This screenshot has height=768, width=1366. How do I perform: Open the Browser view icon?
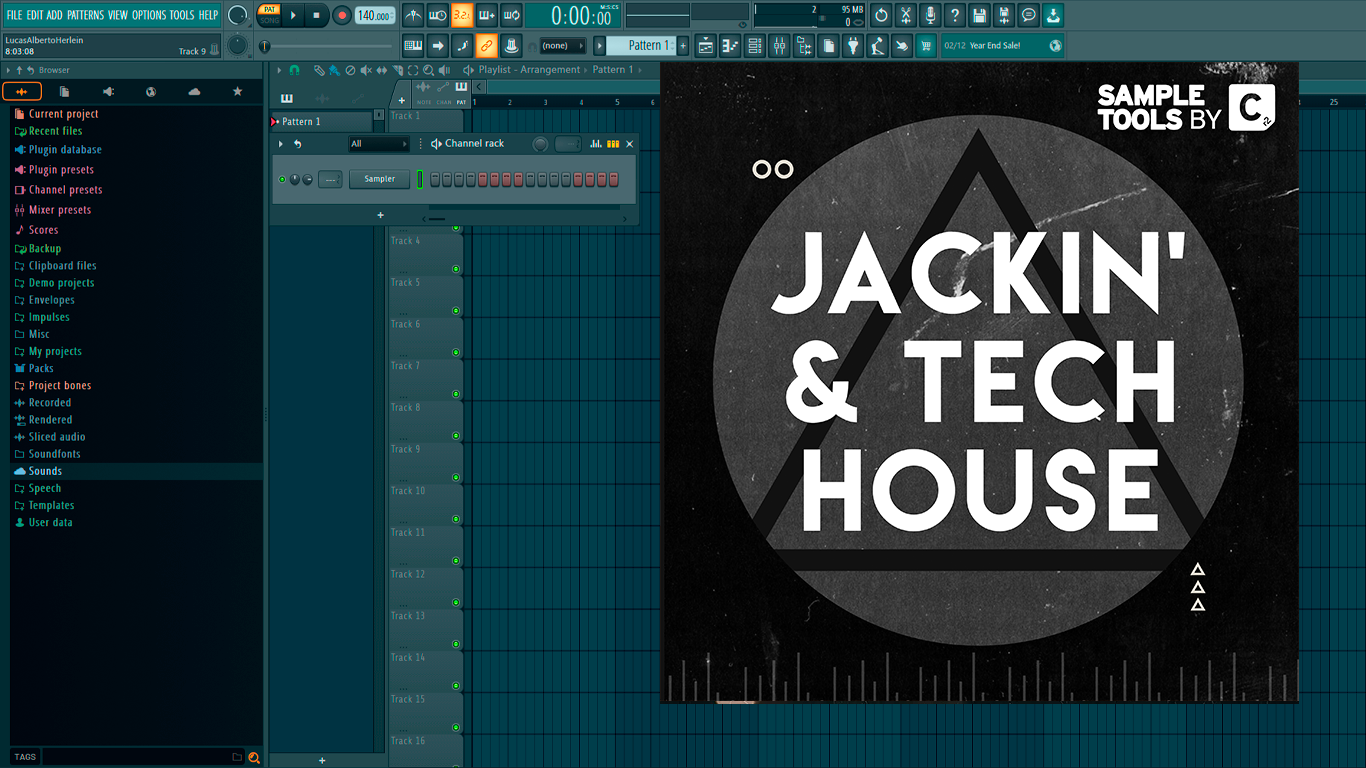(804, 45)
